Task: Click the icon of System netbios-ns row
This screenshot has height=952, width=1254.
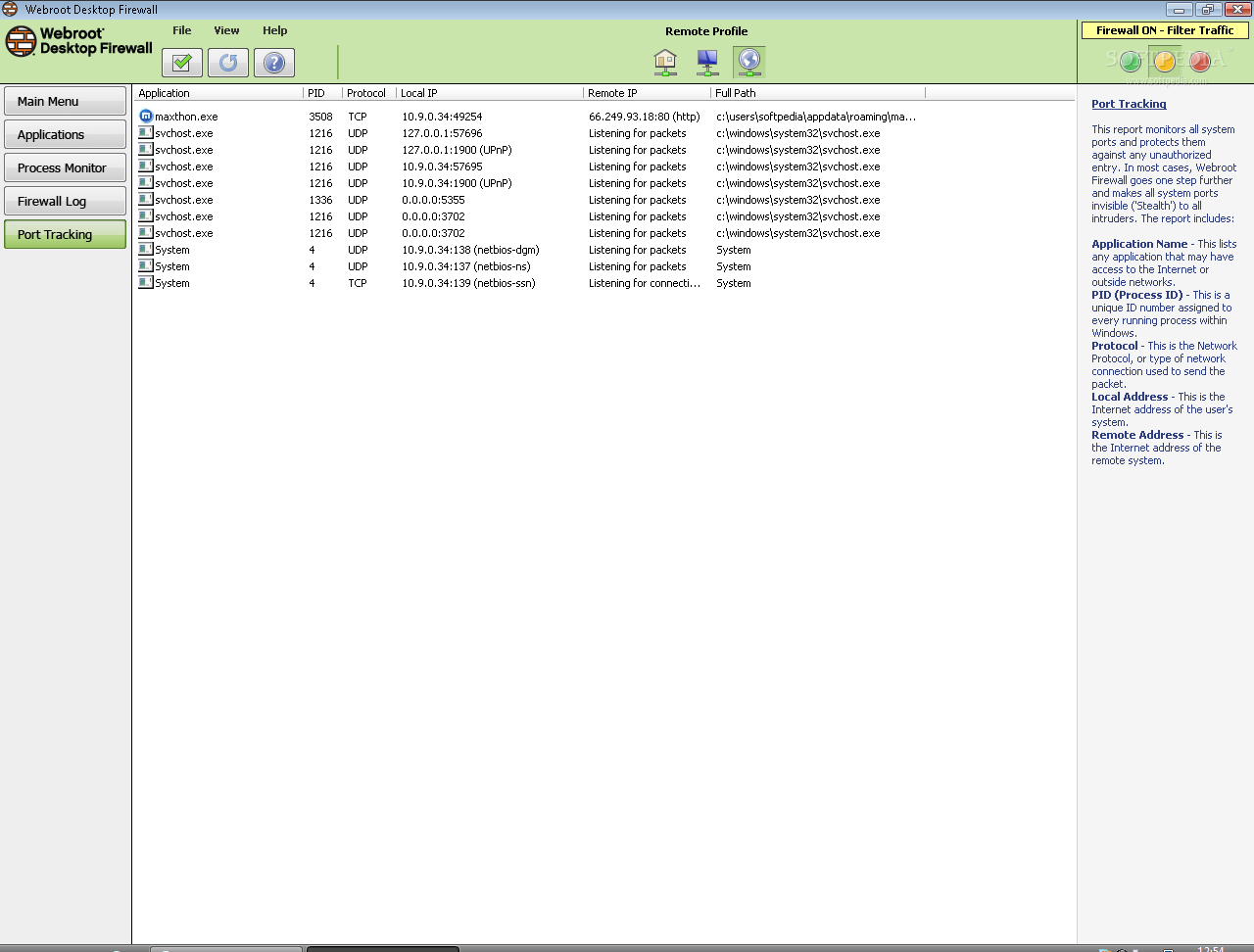Action: coord(146,265)
